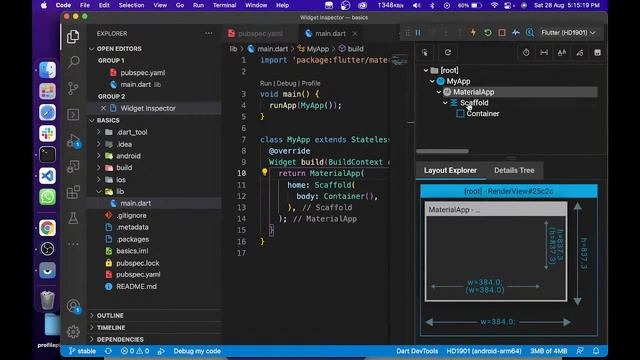
Task: Click the widget tree horizontal scrollbar
Action: click(x=442, y=151)
